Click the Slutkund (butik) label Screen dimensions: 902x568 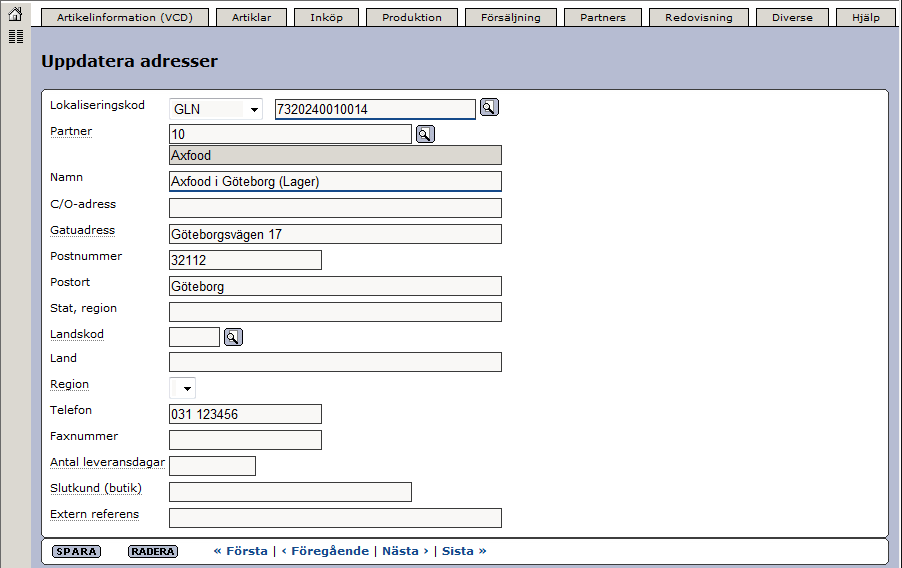(95, 489)
